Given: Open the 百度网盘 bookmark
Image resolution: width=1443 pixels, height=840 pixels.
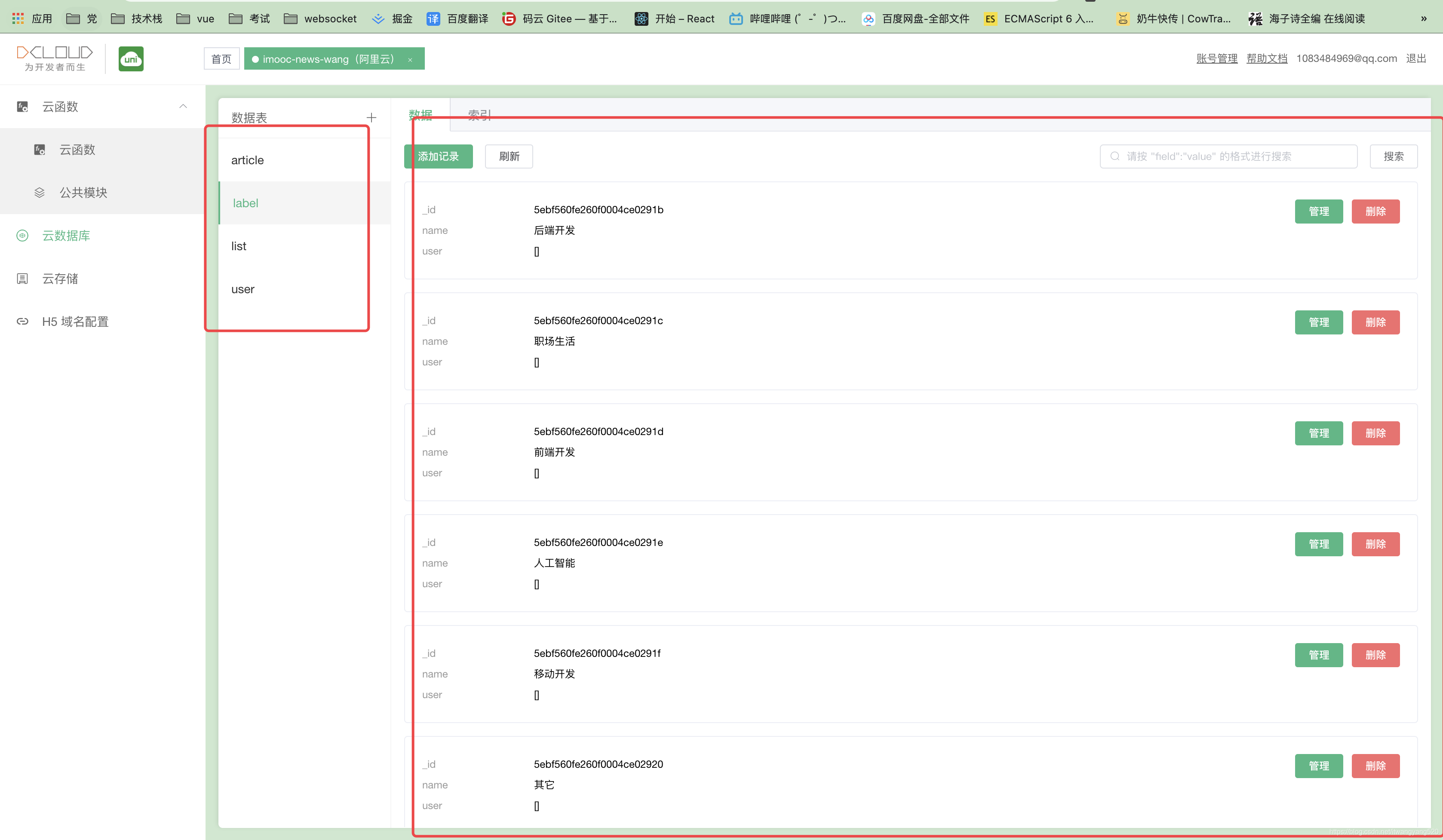Looking at the screenshot, I should pos(915,18).
